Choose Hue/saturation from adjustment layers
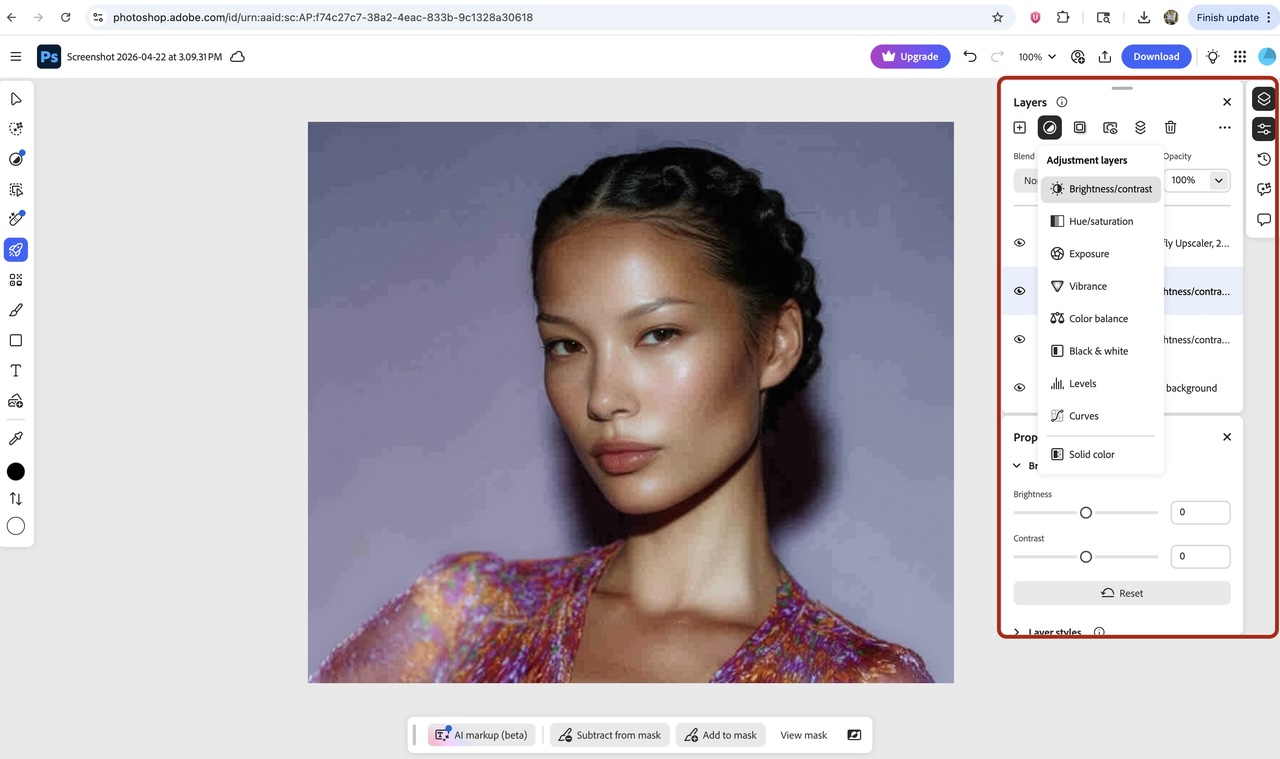 pos(1101,221)
